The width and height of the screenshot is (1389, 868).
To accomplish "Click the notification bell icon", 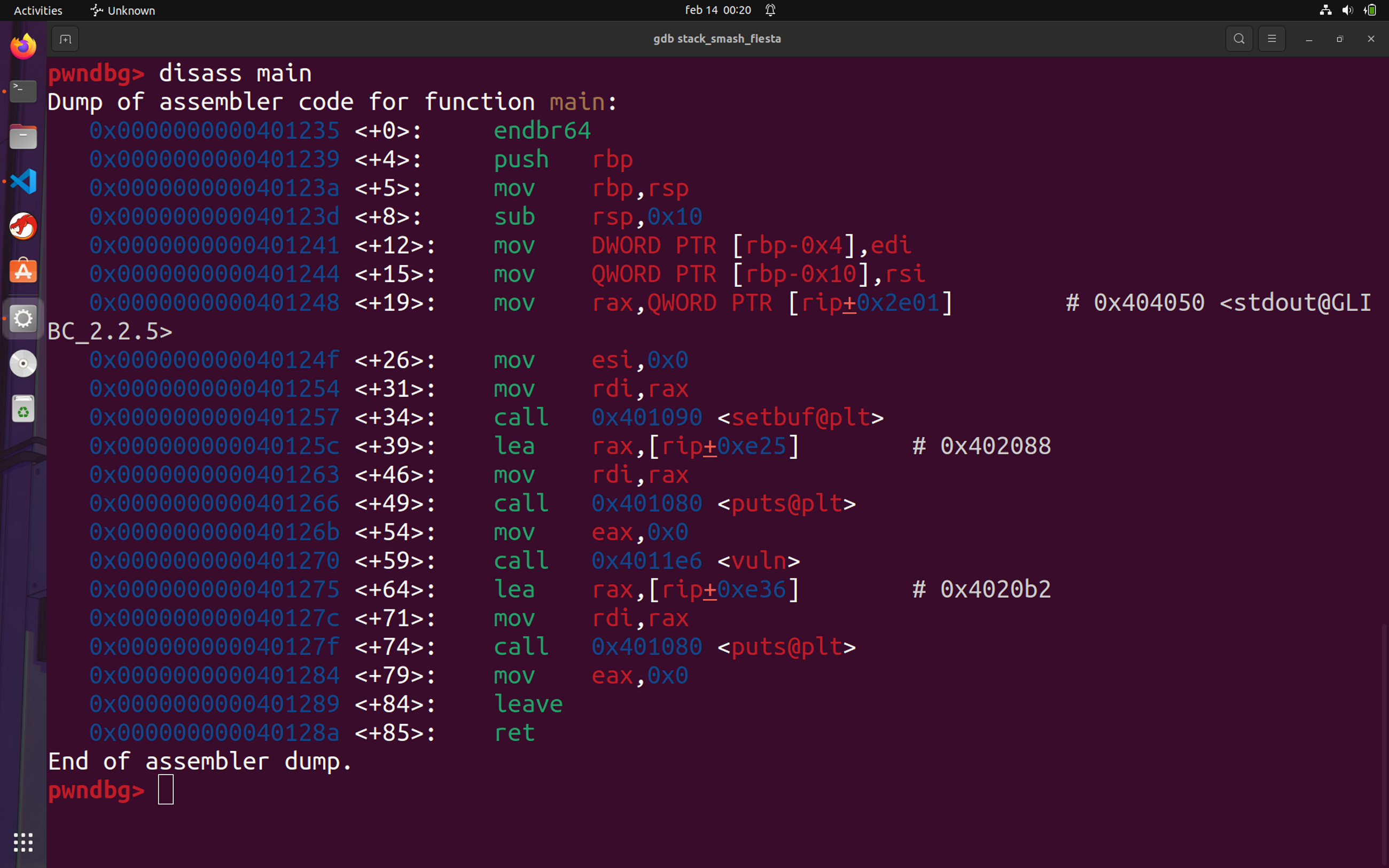I will (x=770, y=10).
